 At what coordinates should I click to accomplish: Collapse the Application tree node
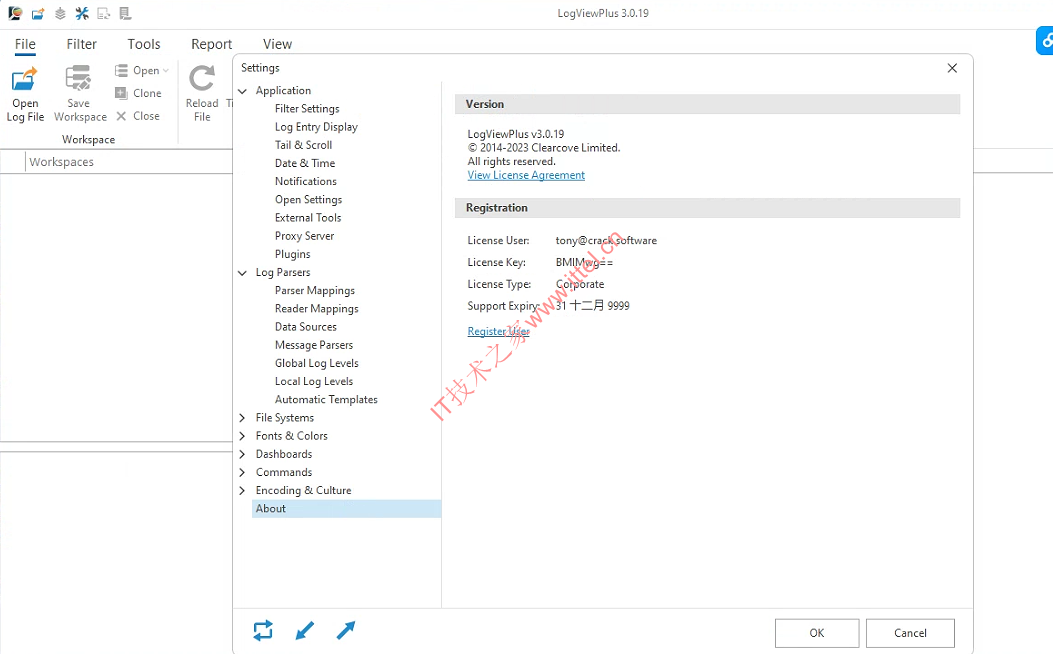[242, 91]
